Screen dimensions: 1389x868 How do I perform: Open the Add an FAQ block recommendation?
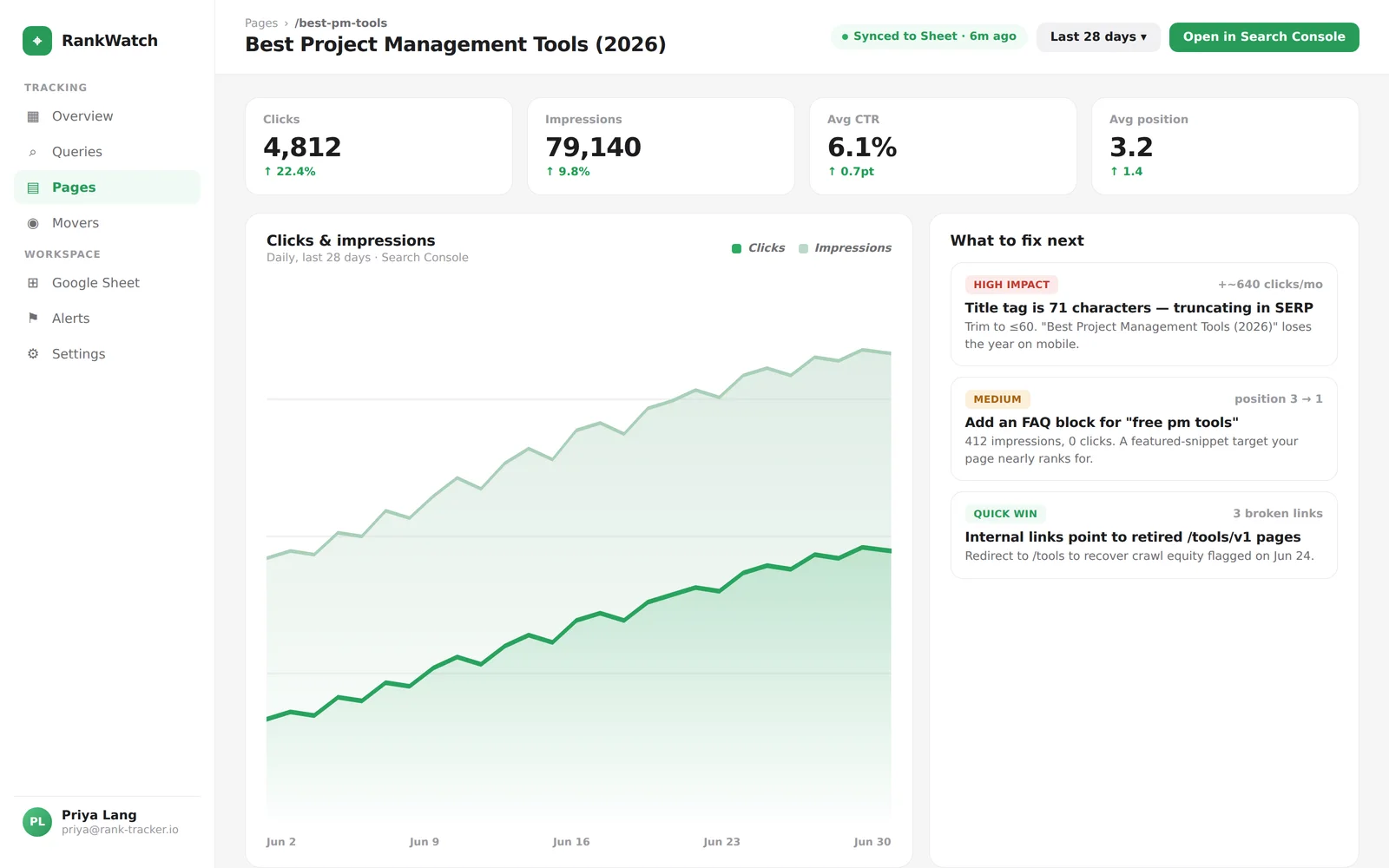tap(1144, 429)
